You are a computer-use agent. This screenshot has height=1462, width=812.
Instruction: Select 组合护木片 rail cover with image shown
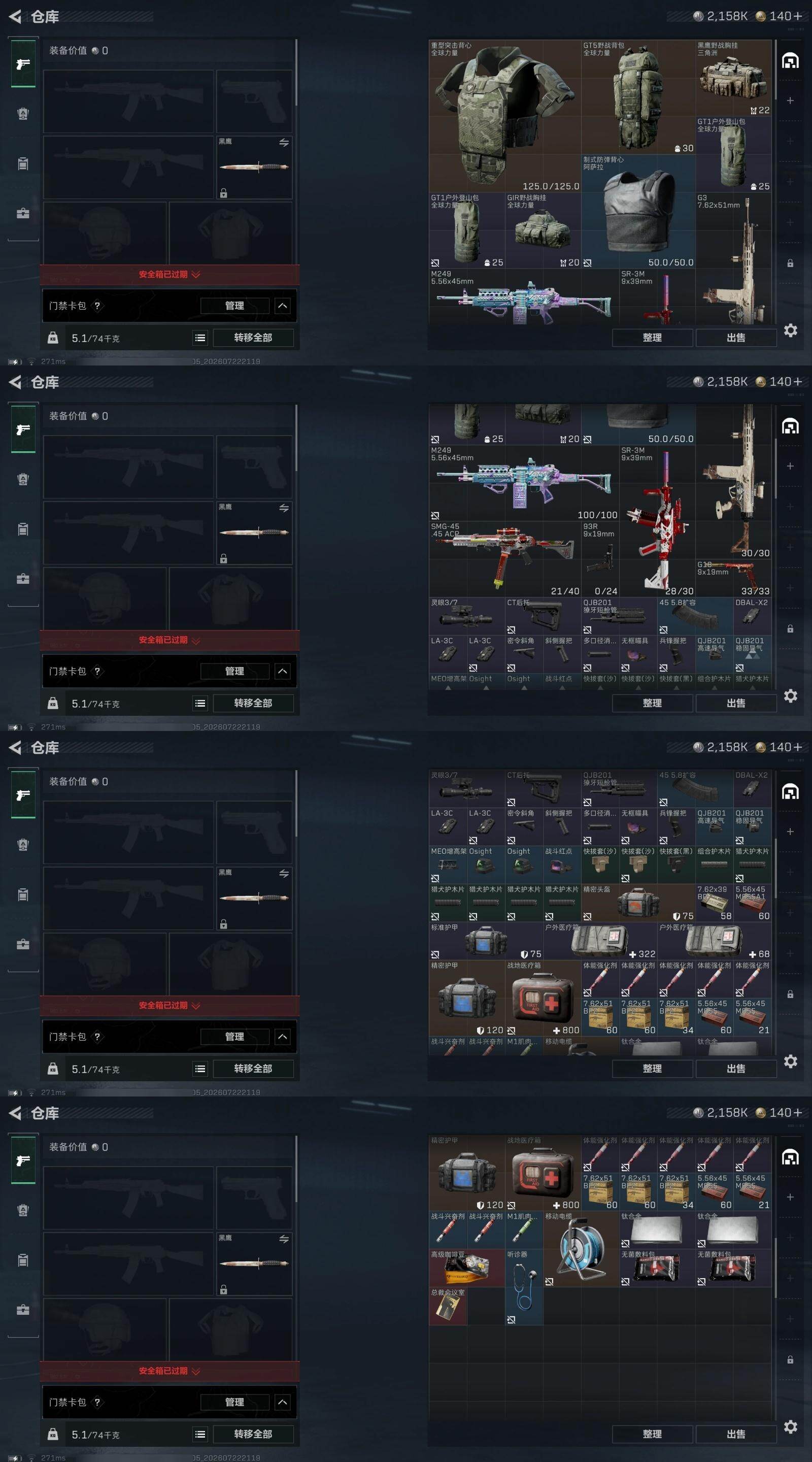pyautogui.click(x=715, y=865)
